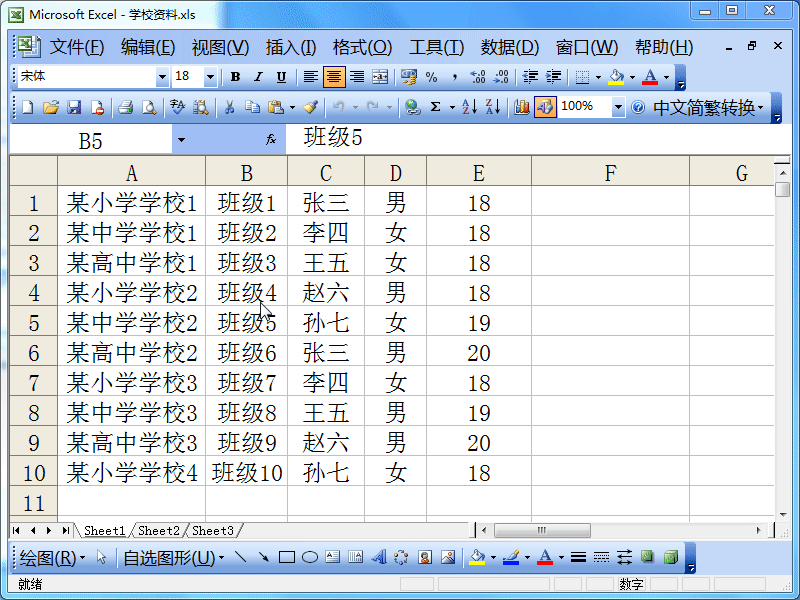Switch to the Sheet2 tab
The image size is (800, 600).
pos(159,531)
